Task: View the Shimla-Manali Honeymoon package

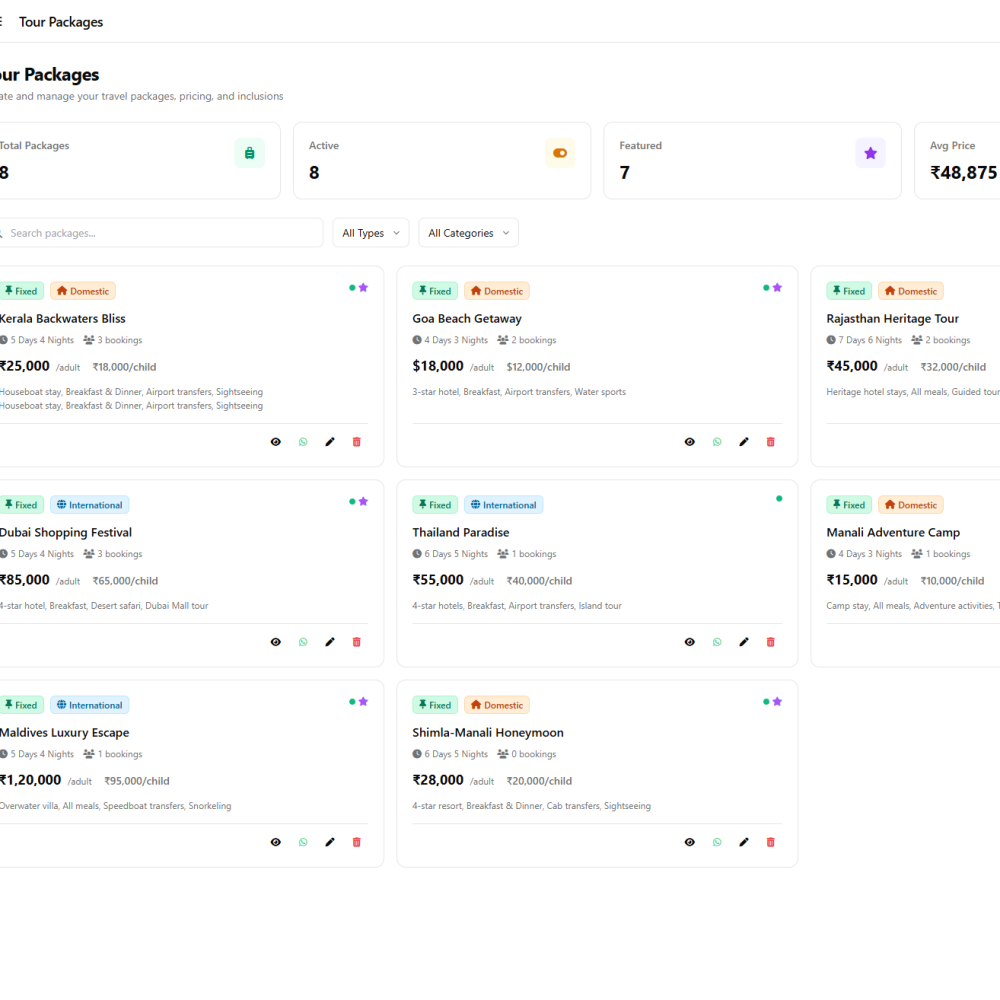Action: click(x=689, y=842)
